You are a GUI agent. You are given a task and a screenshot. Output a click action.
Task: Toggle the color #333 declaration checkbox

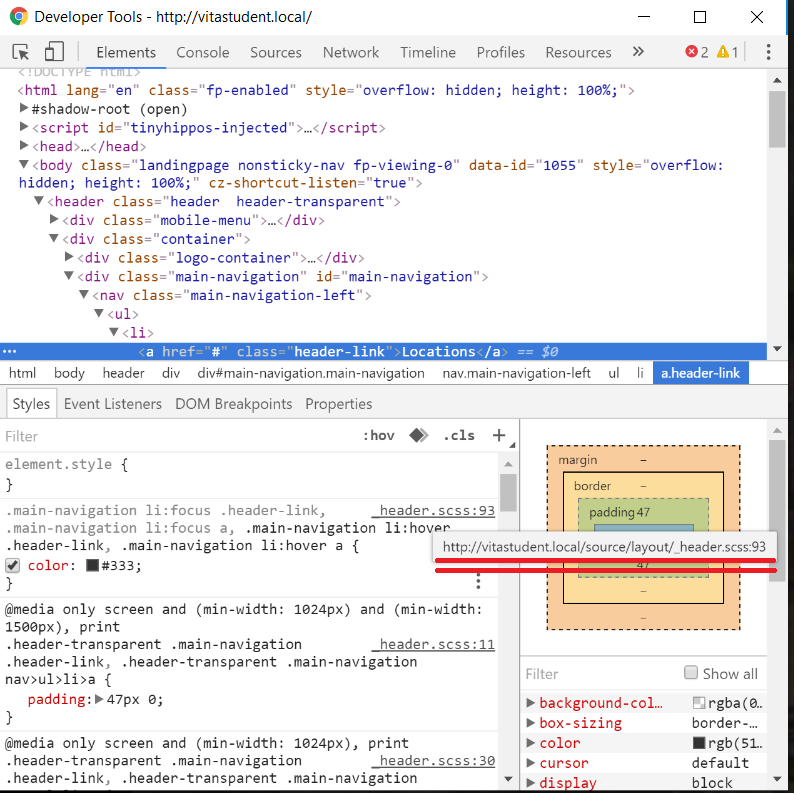coord(13,565)
